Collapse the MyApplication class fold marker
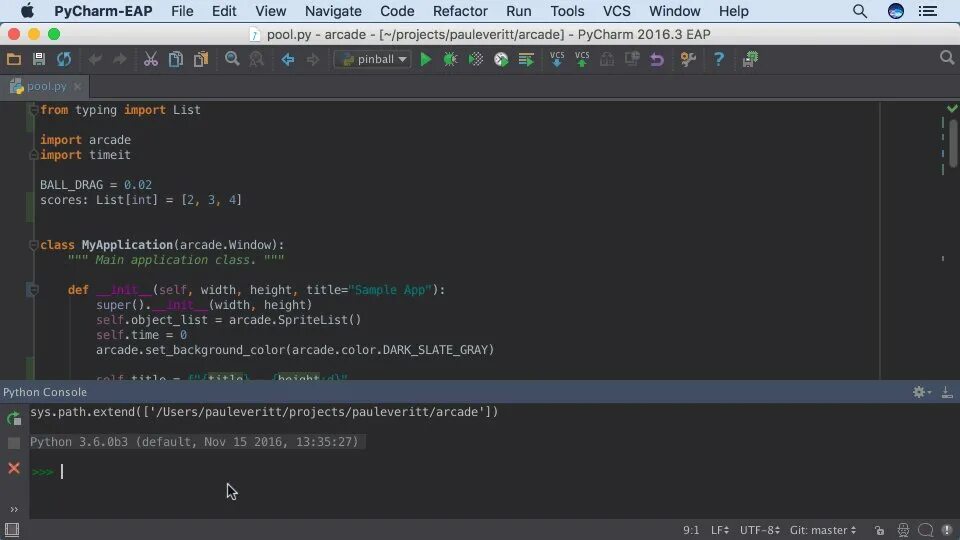 [x=34, y=246]
